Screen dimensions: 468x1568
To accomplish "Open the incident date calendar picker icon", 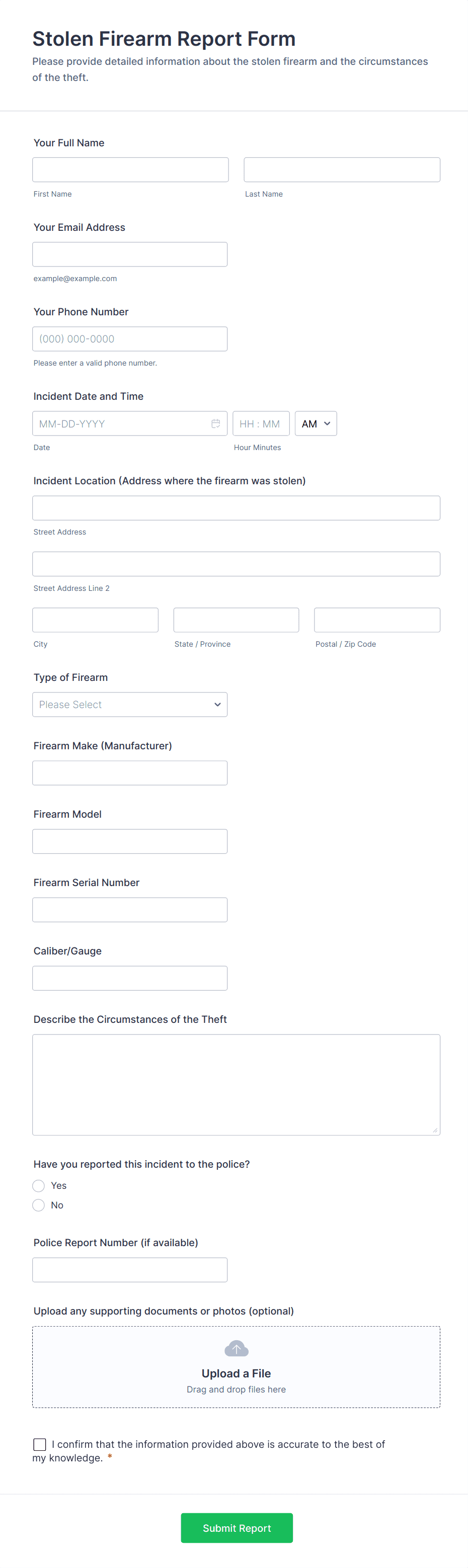I will (216, 423).
